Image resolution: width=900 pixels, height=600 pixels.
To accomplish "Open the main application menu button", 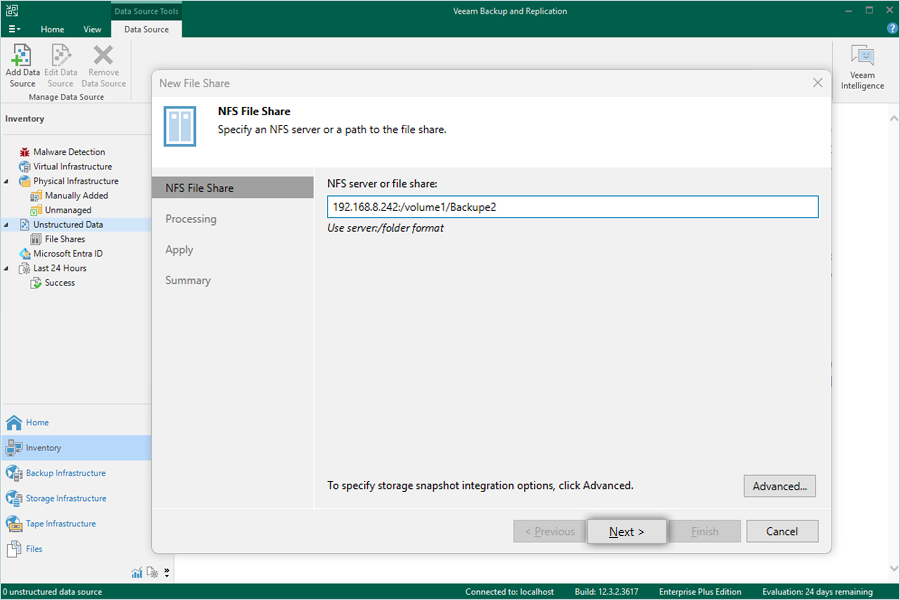I will click(x=14, y=29).
